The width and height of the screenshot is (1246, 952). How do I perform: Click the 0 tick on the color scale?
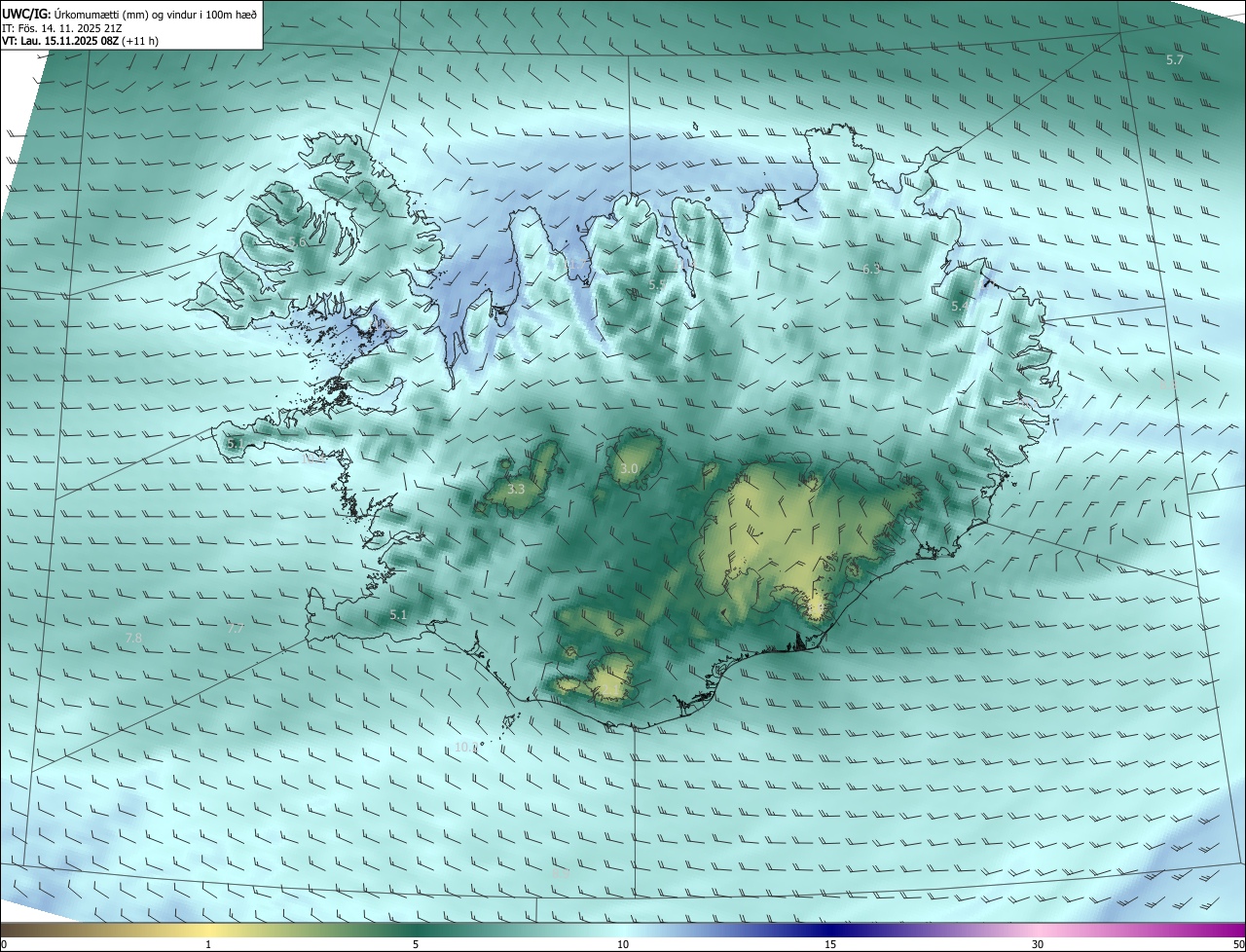click(x=4, y=944)
